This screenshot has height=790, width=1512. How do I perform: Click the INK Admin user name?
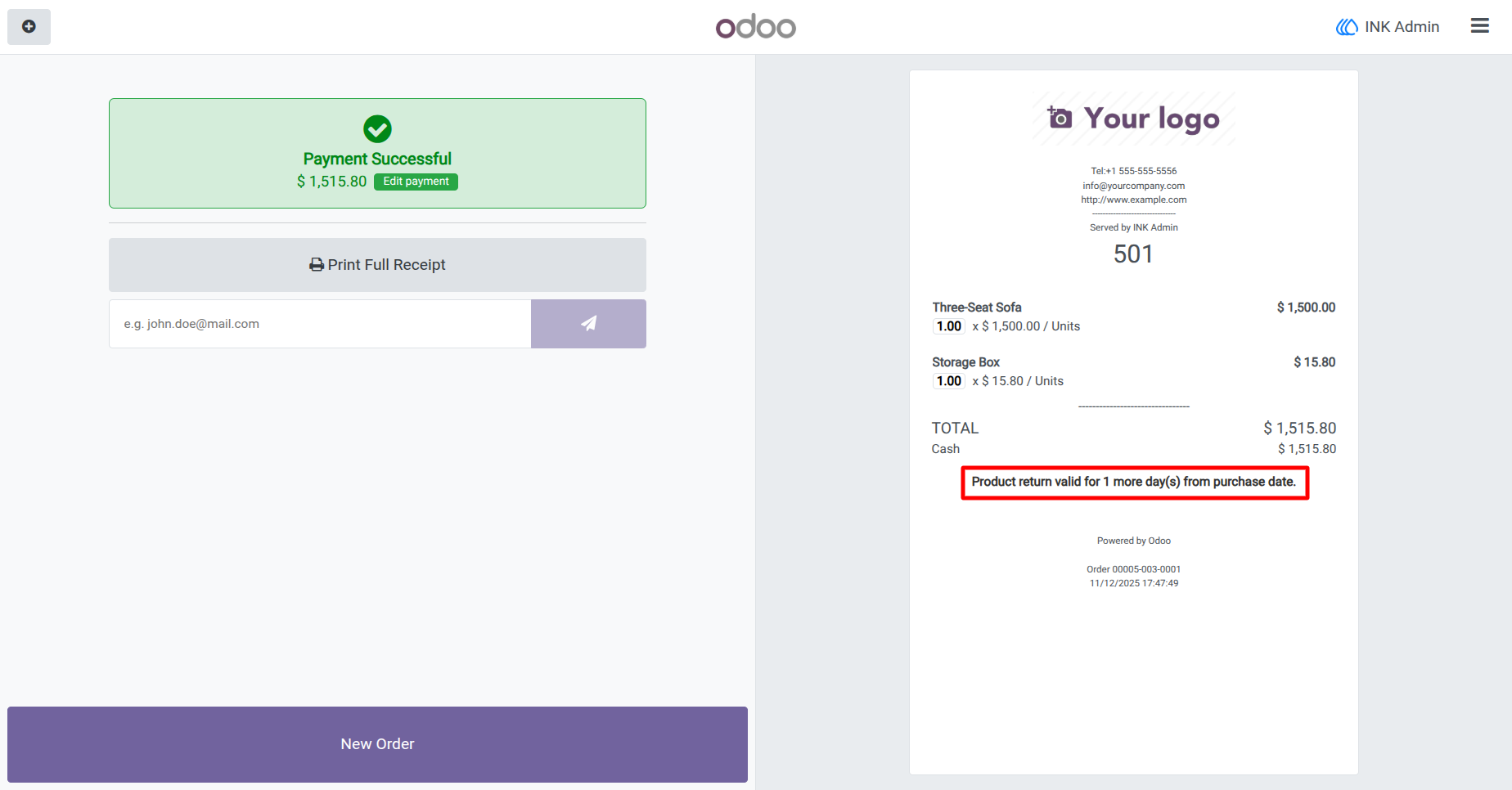[1402, 27]
